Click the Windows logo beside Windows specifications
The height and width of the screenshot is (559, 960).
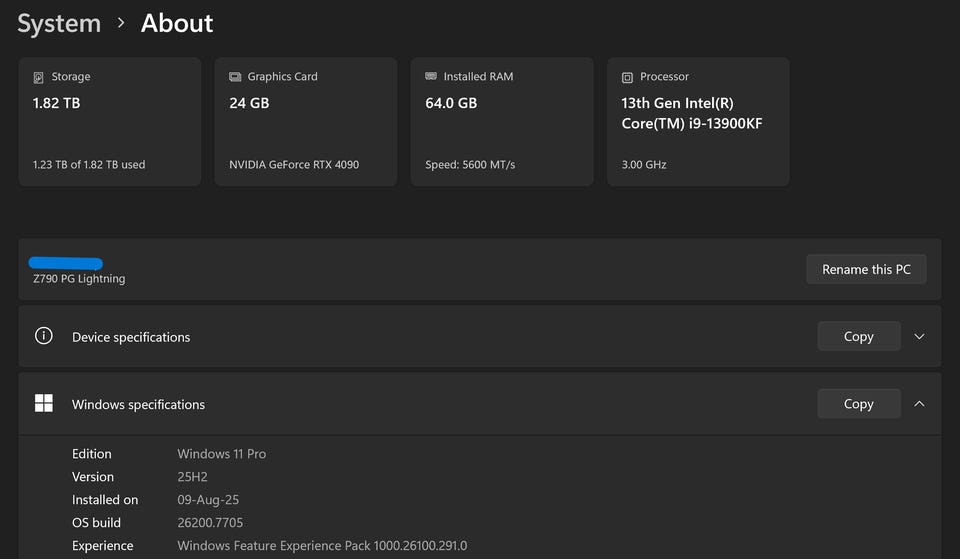[x=44, y=403]
